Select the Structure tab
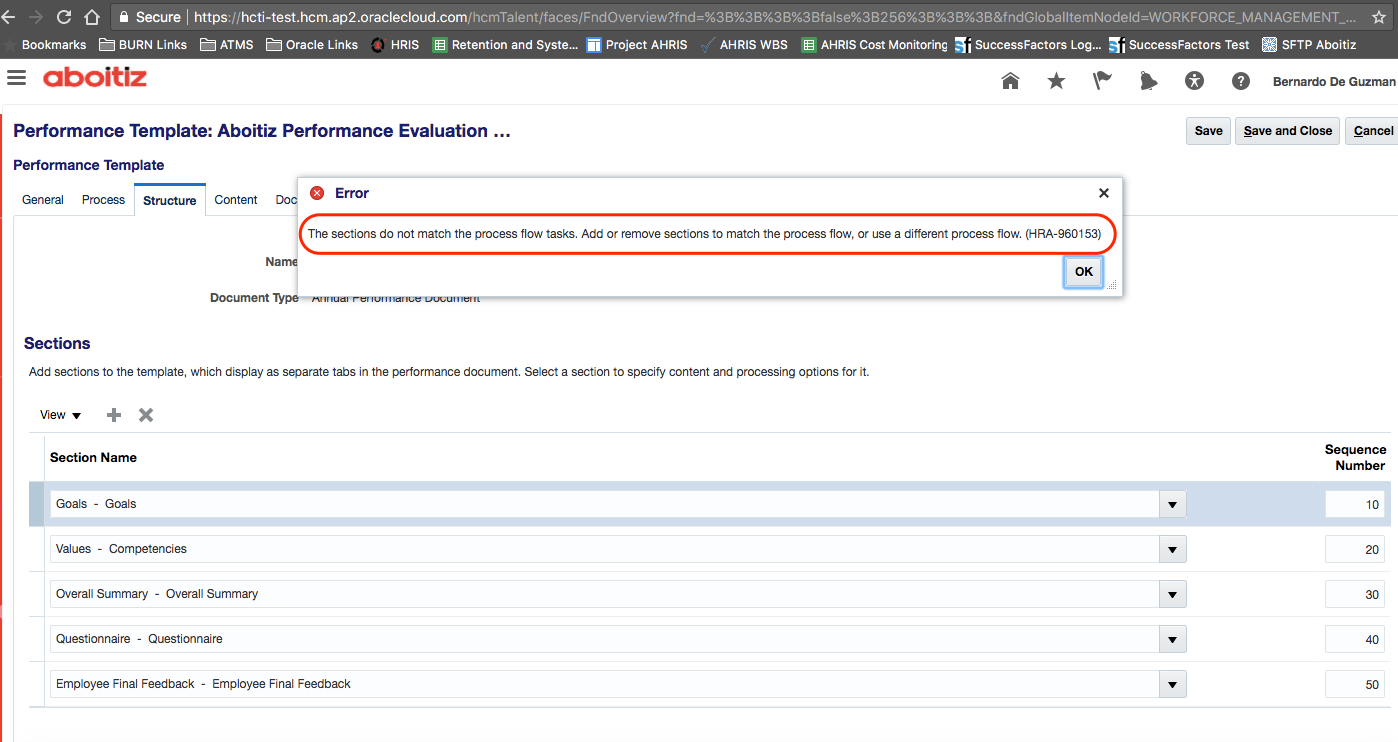This screenshot has width=1398, height=742. click(x=169, y=200)
